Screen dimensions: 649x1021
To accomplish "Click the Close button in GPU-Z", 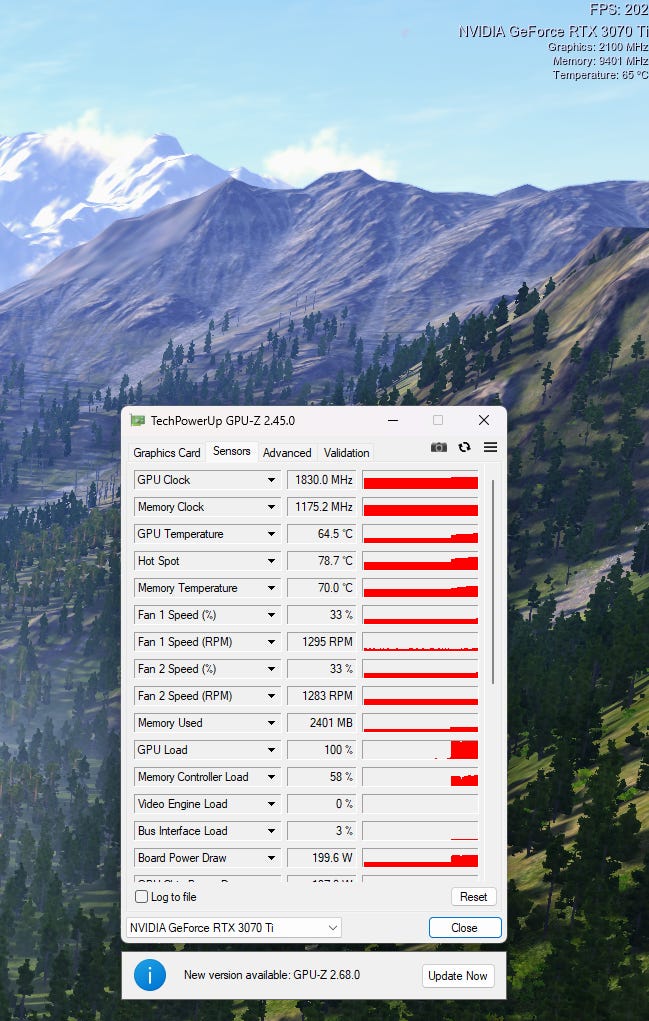I will (x=465, y=927).
